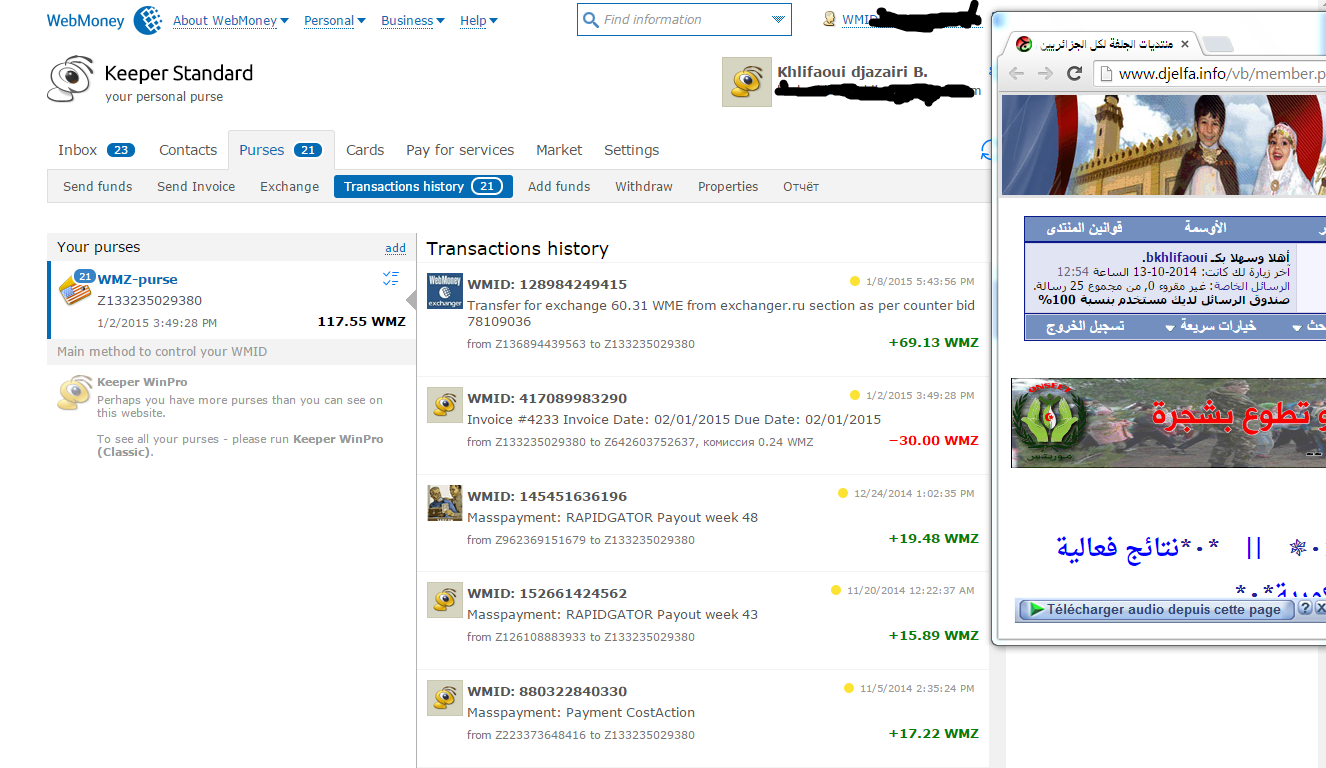This screenshot has width=1326, height=768.
Task: Open the Cards tab
Action: point(365,150)
